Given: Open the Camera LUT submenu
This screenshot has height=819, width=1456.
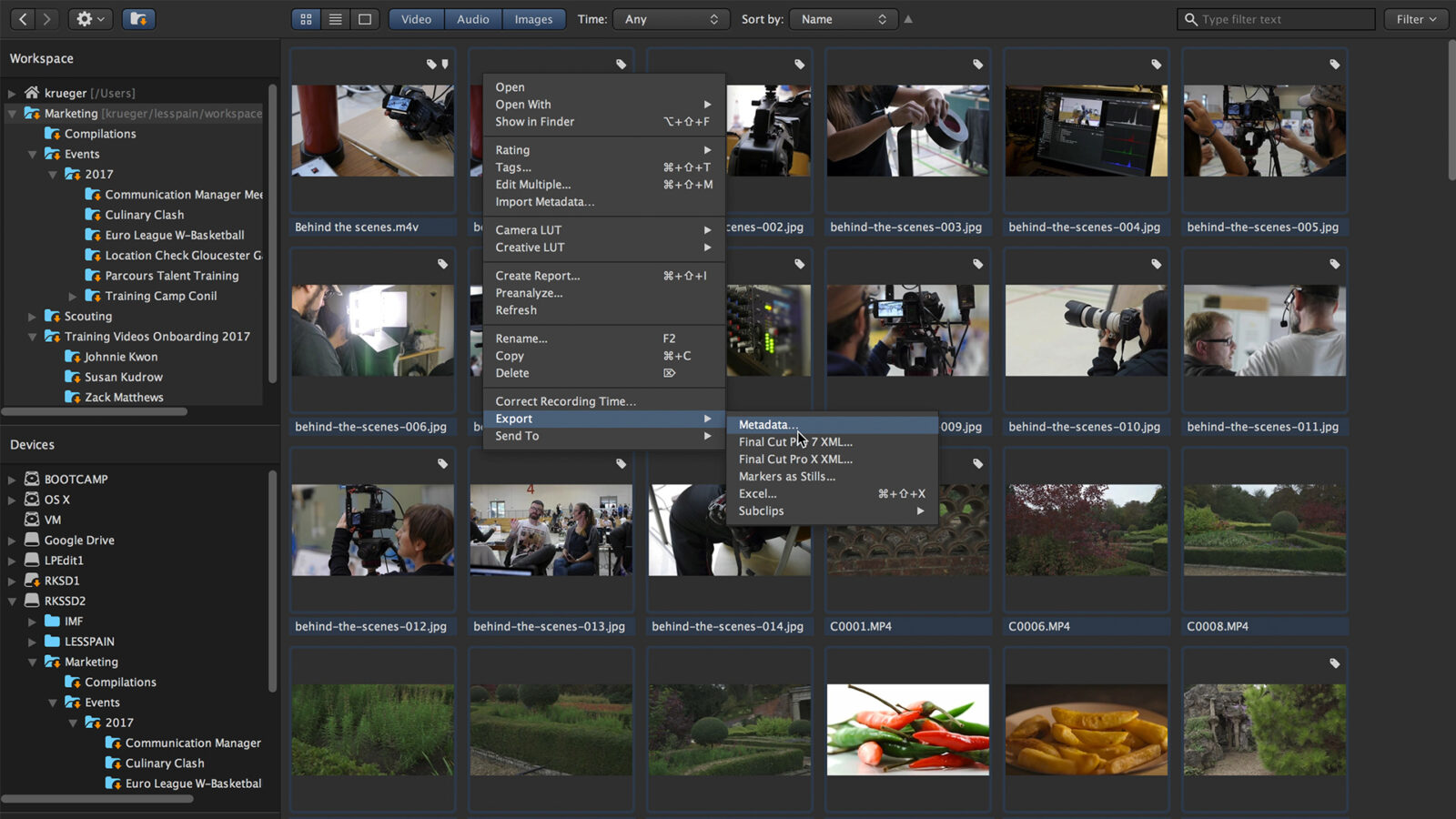Looking at the screenshot, I should [x=603, y=229].
